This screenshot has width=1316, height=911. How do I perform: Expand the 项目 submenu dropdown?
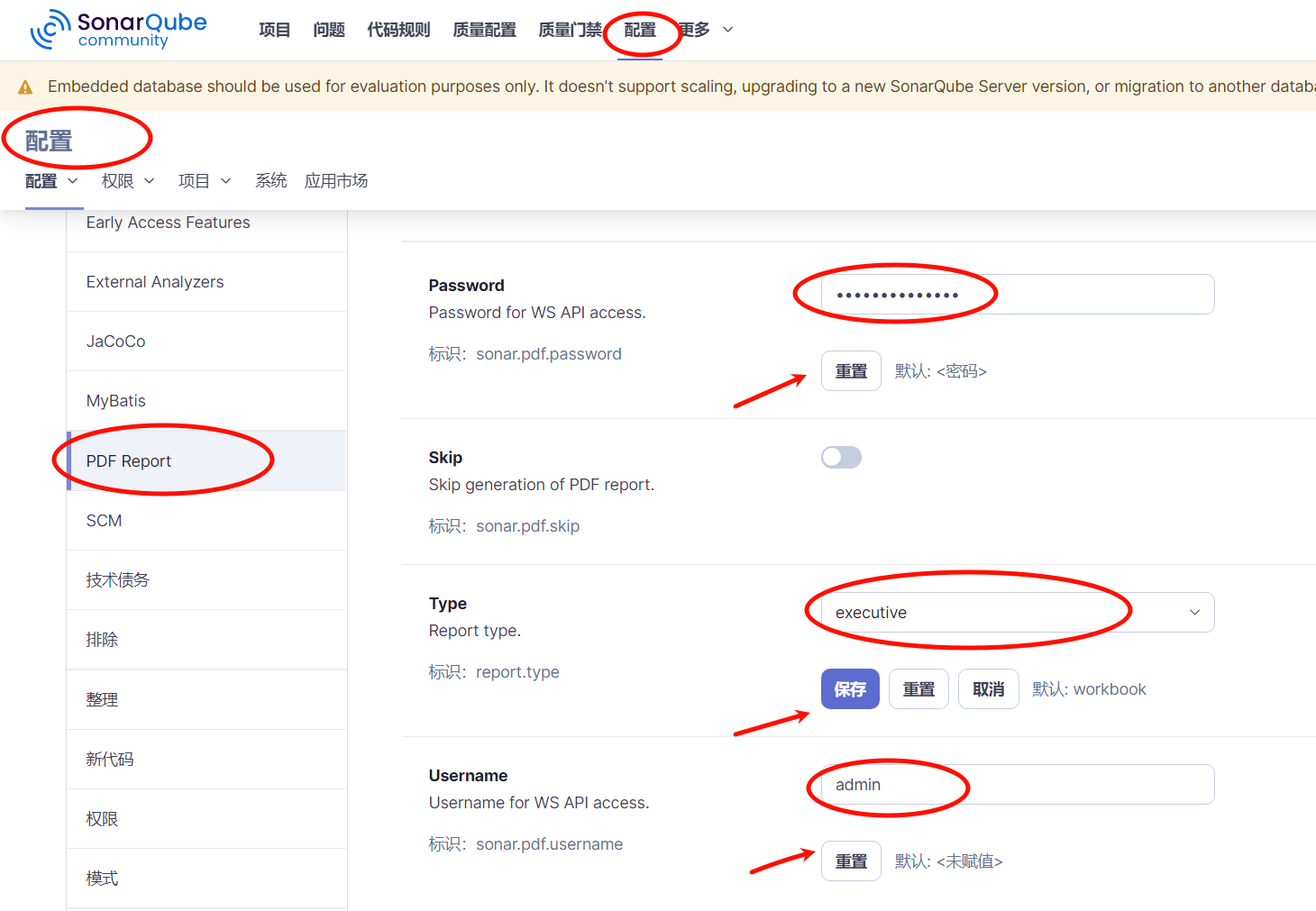(x=205, y=181)
